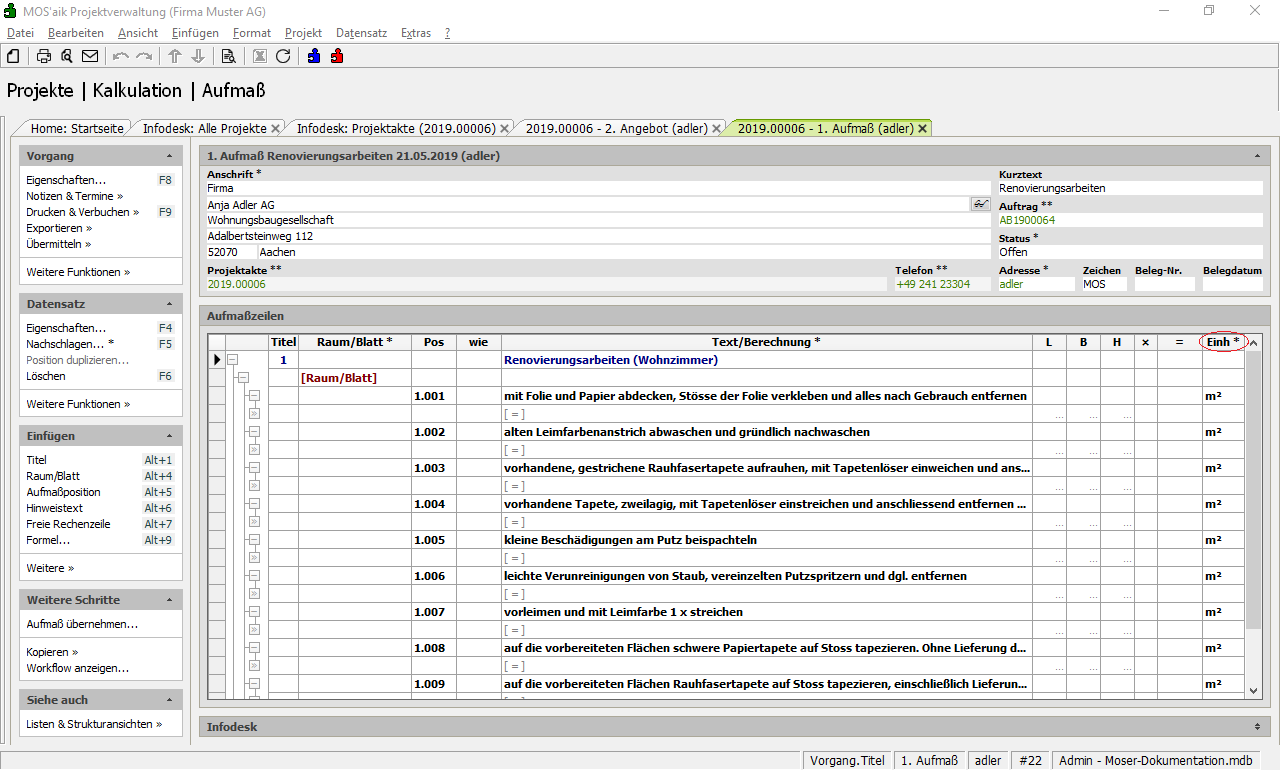Collapse position 1.001 tree node
The image size is (1280, 770).
254,396
